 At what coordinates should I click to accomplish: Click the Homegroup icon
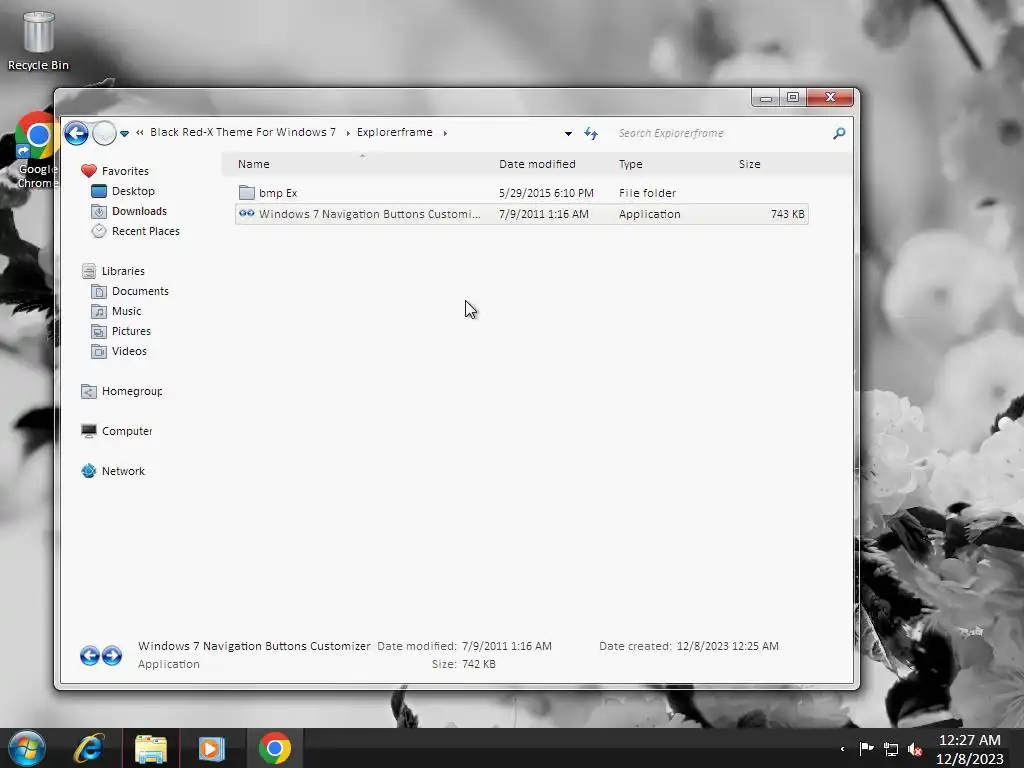pos(89,391)
